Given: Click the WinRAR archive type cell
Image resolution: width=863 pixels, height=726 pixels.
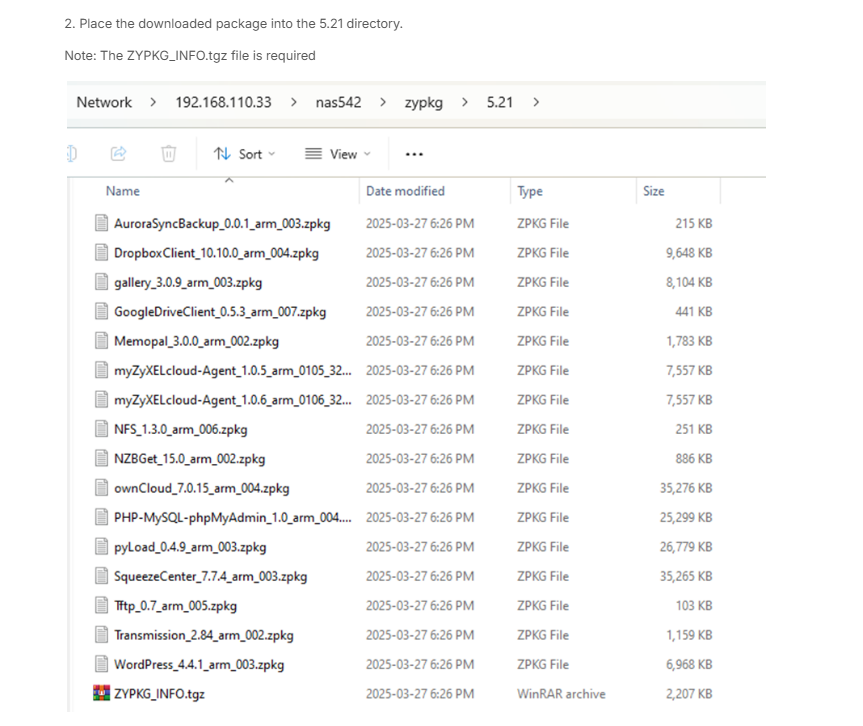Looking at the screenshot, I should click(561, 694).
